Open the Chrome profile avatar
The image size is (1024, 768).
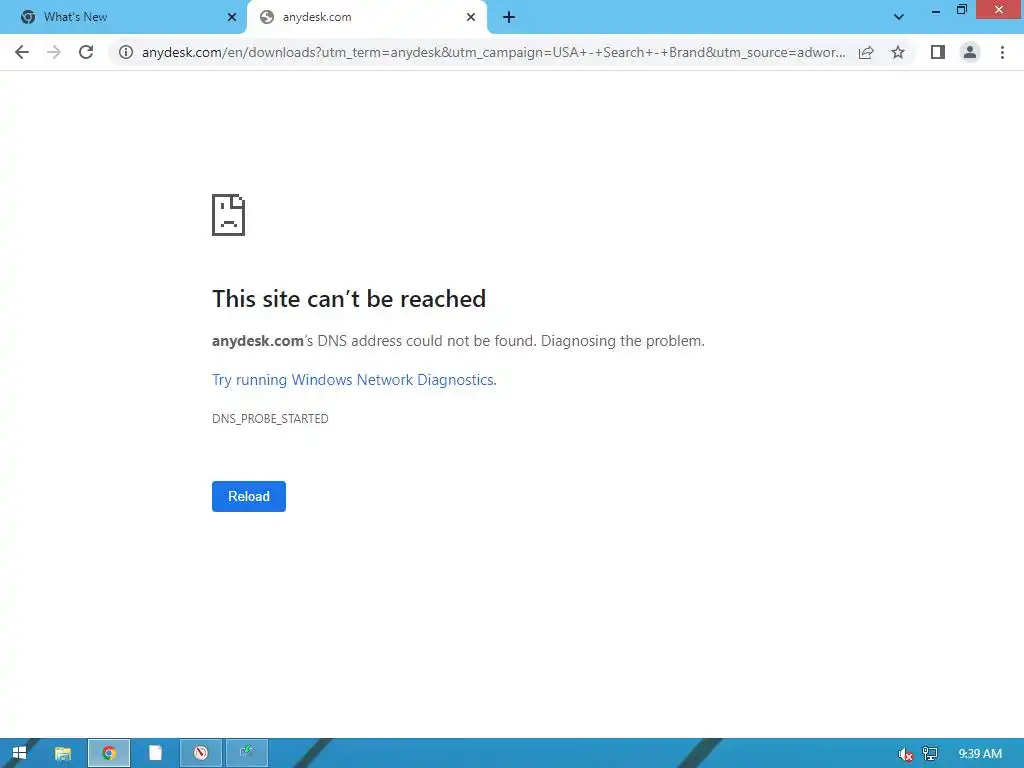tap(970, 52)
